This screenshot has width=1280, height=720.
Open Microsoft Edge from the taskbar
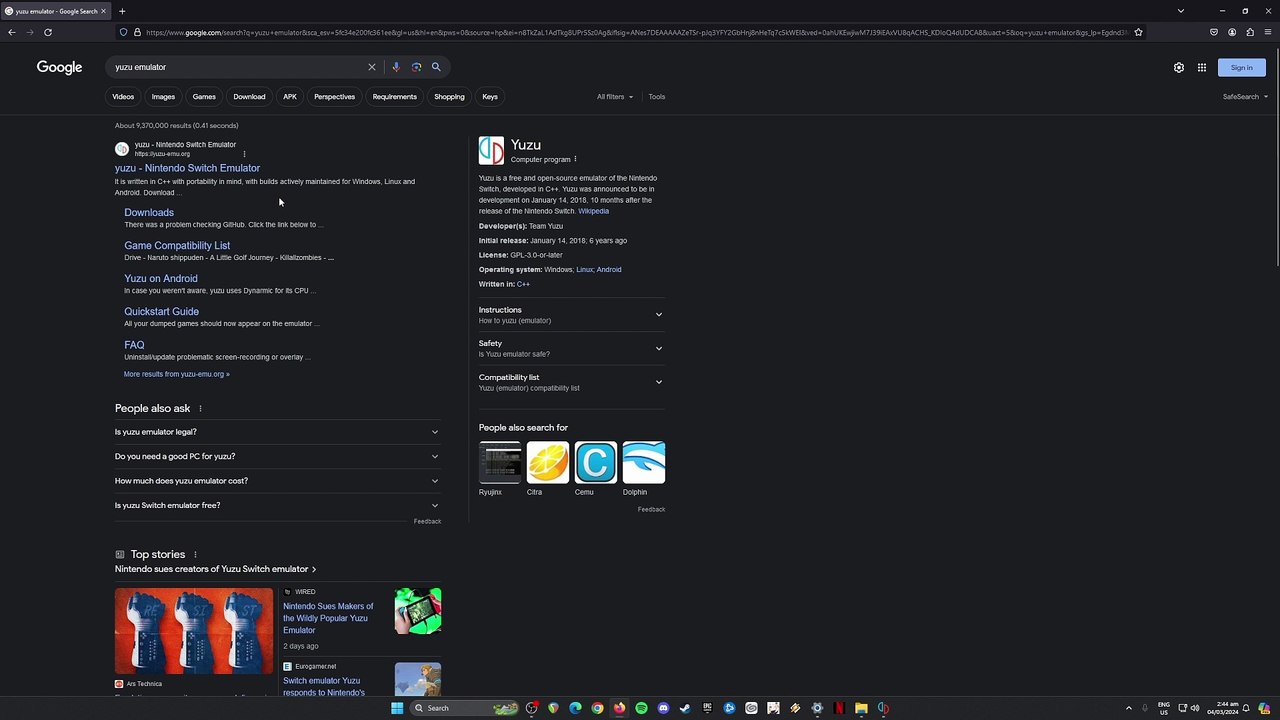tap(575, 708)
